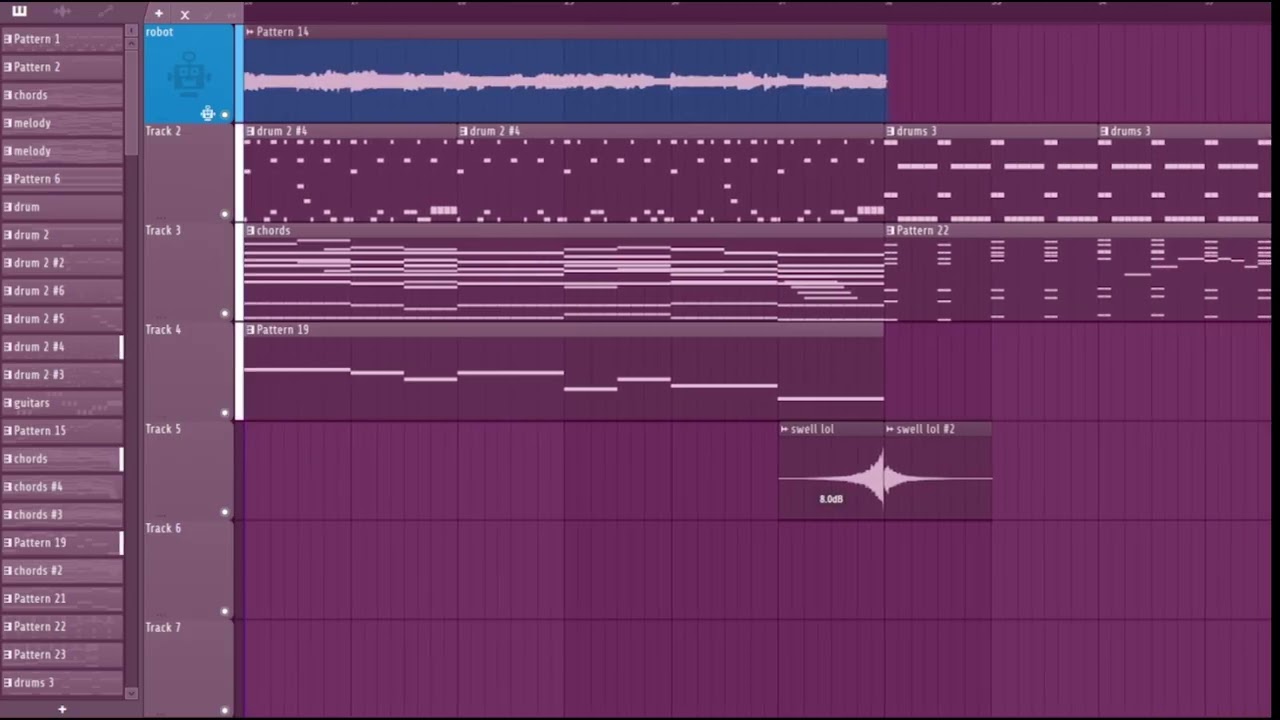The image size is (1280, 720).
Task: Select Pattern 22 in the pattern list
Action: coord(62,627)
